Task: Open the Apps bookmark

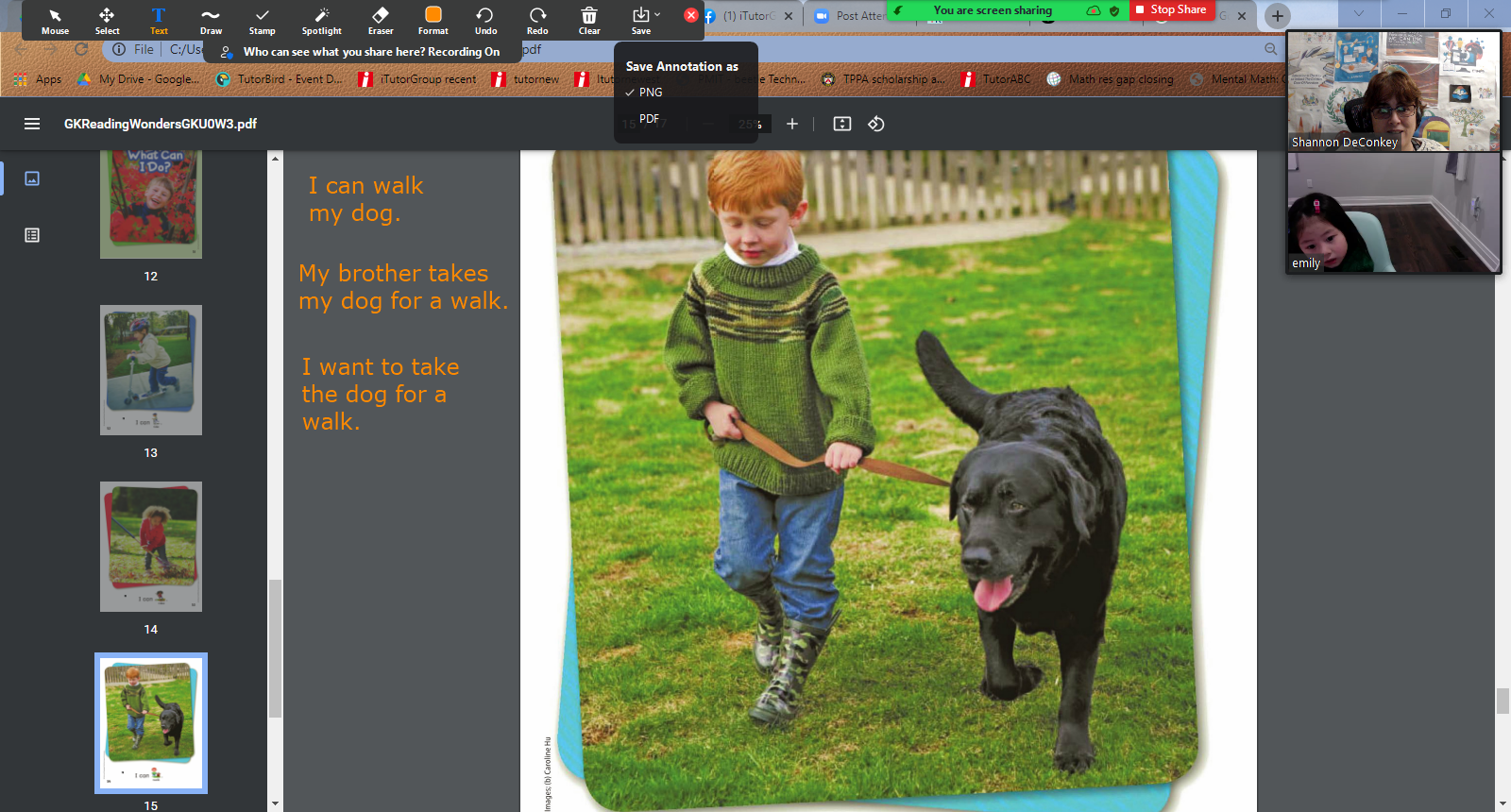Action: (x=38, y=79)
